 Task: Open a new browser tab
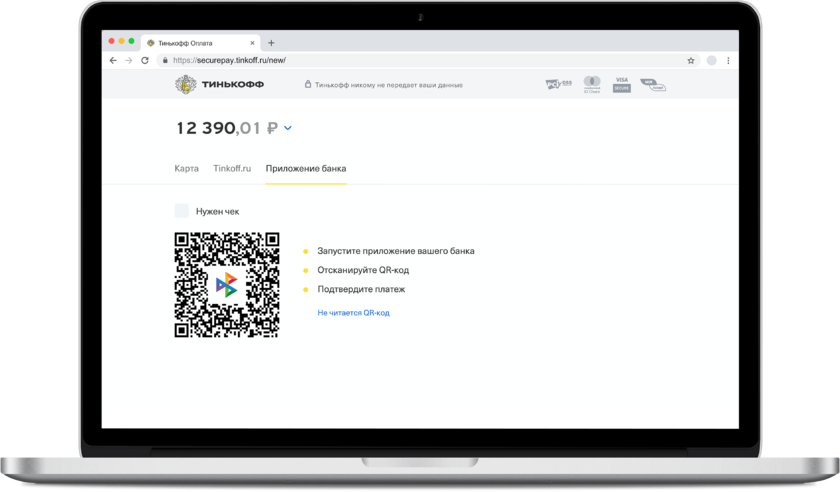coord(271,43)
